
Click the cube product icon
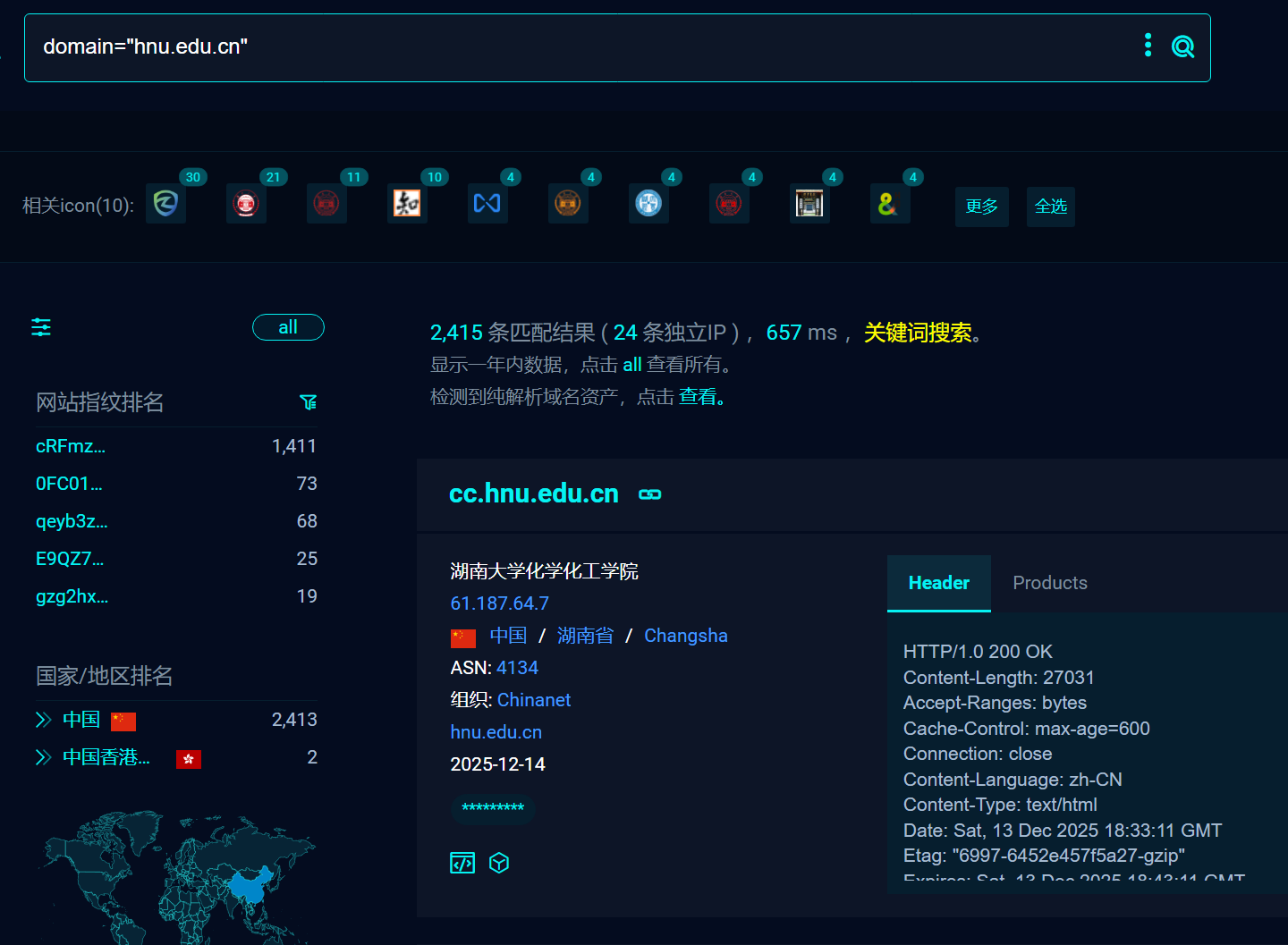click(499, 863)
